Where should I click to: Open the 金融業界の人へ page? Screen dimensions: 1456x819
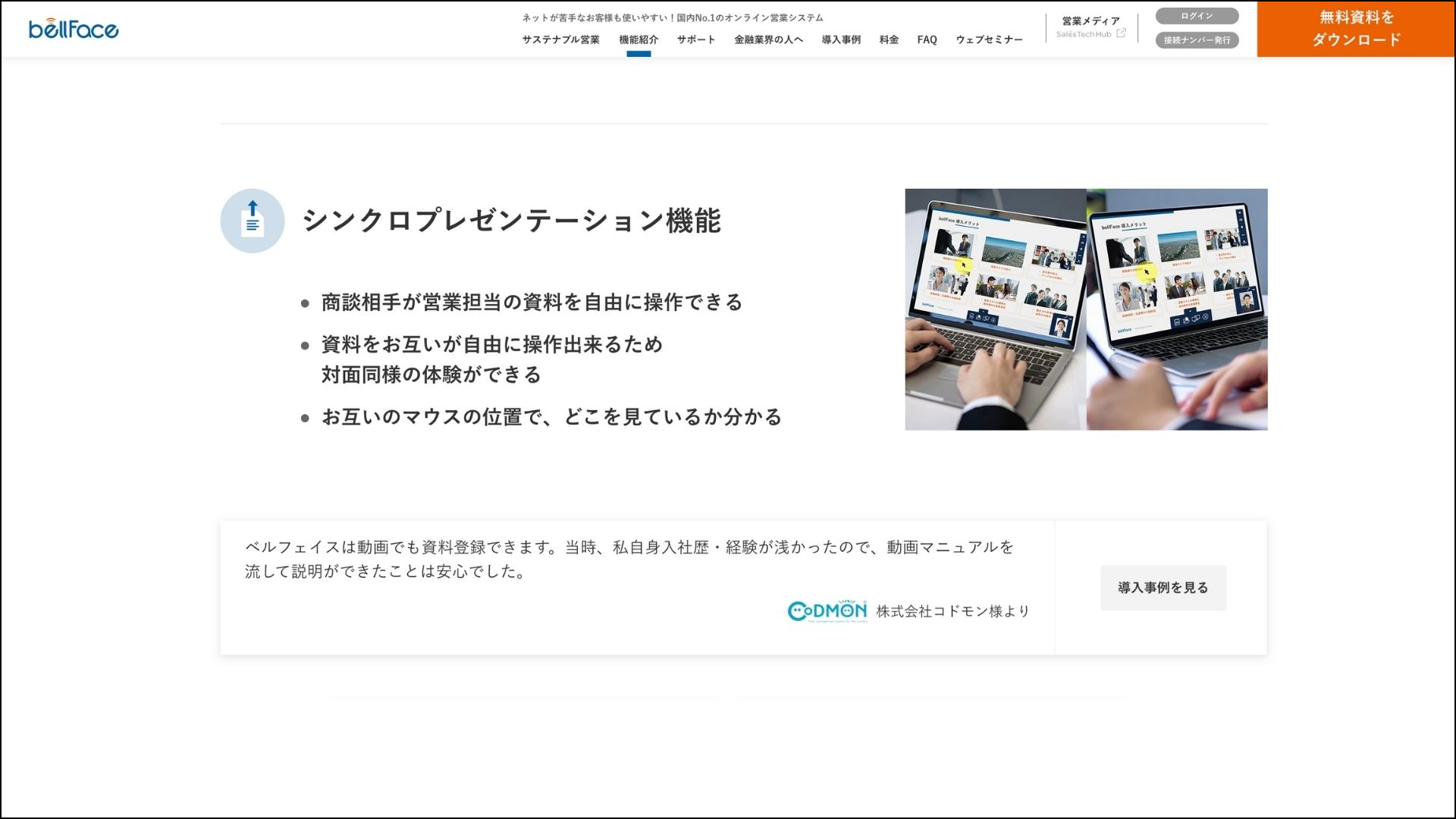click(x=768, y=39)
